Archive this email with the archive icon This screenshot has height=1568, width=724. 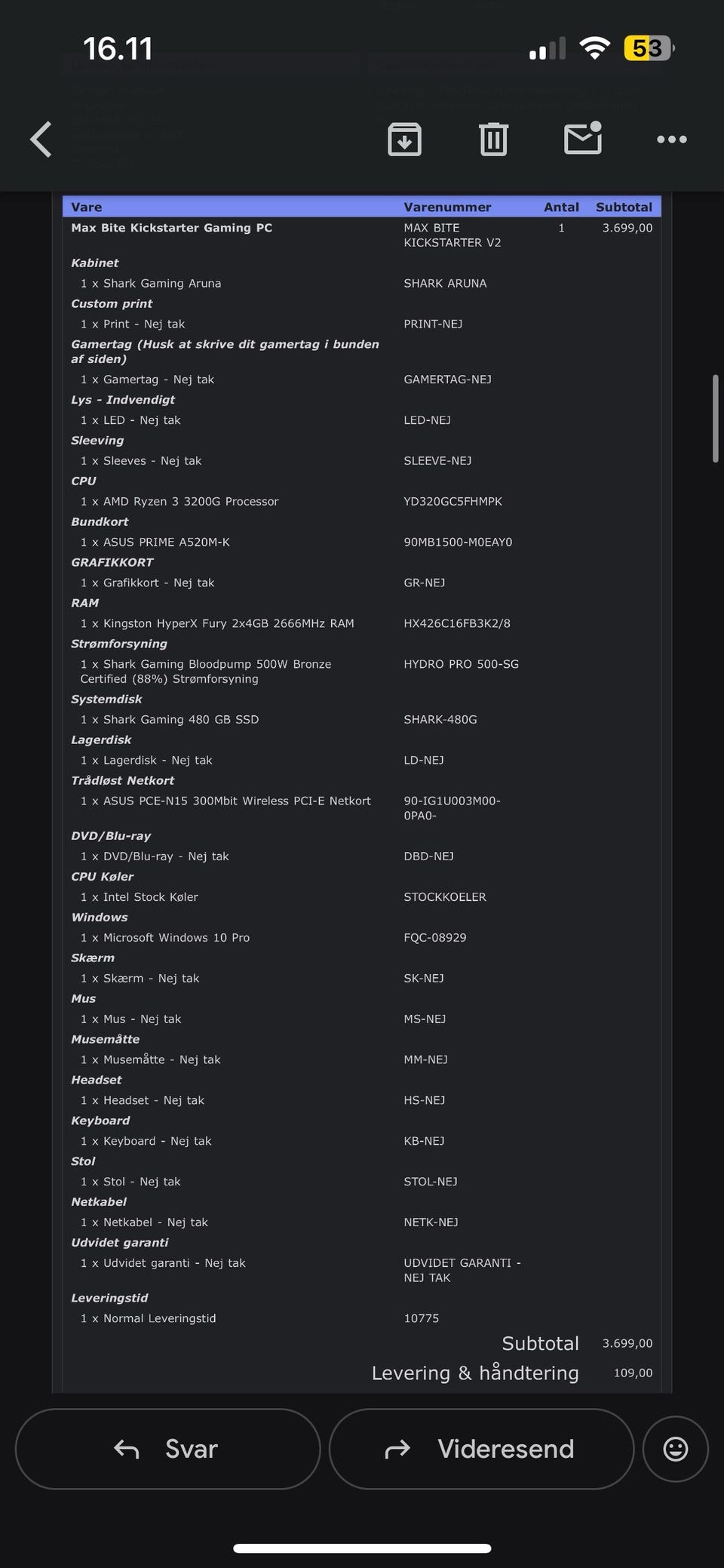click(x=404, y=140)
